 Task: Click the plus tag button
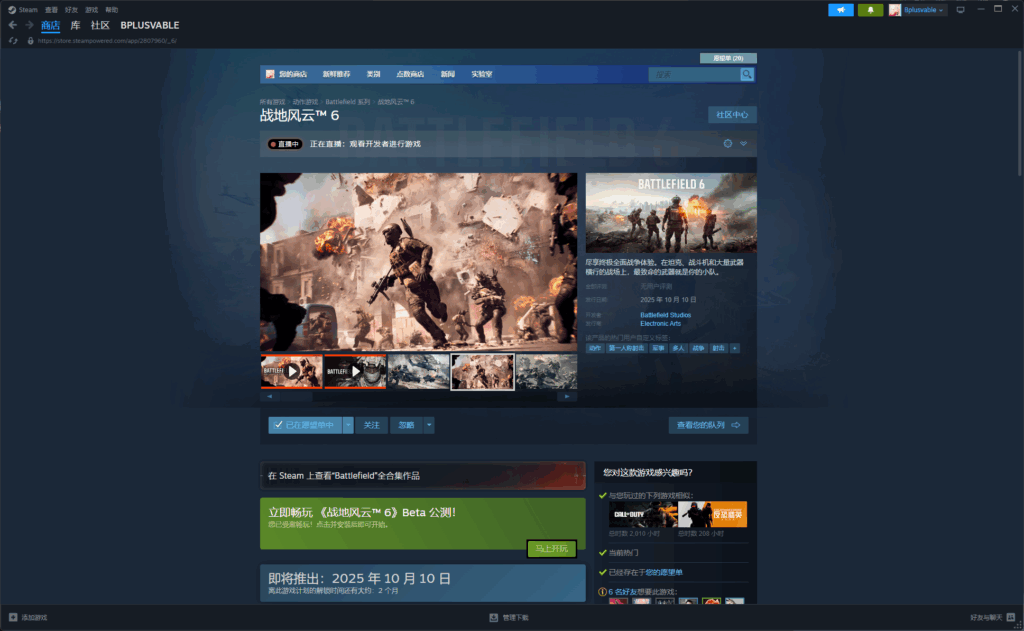coord(735,348)
